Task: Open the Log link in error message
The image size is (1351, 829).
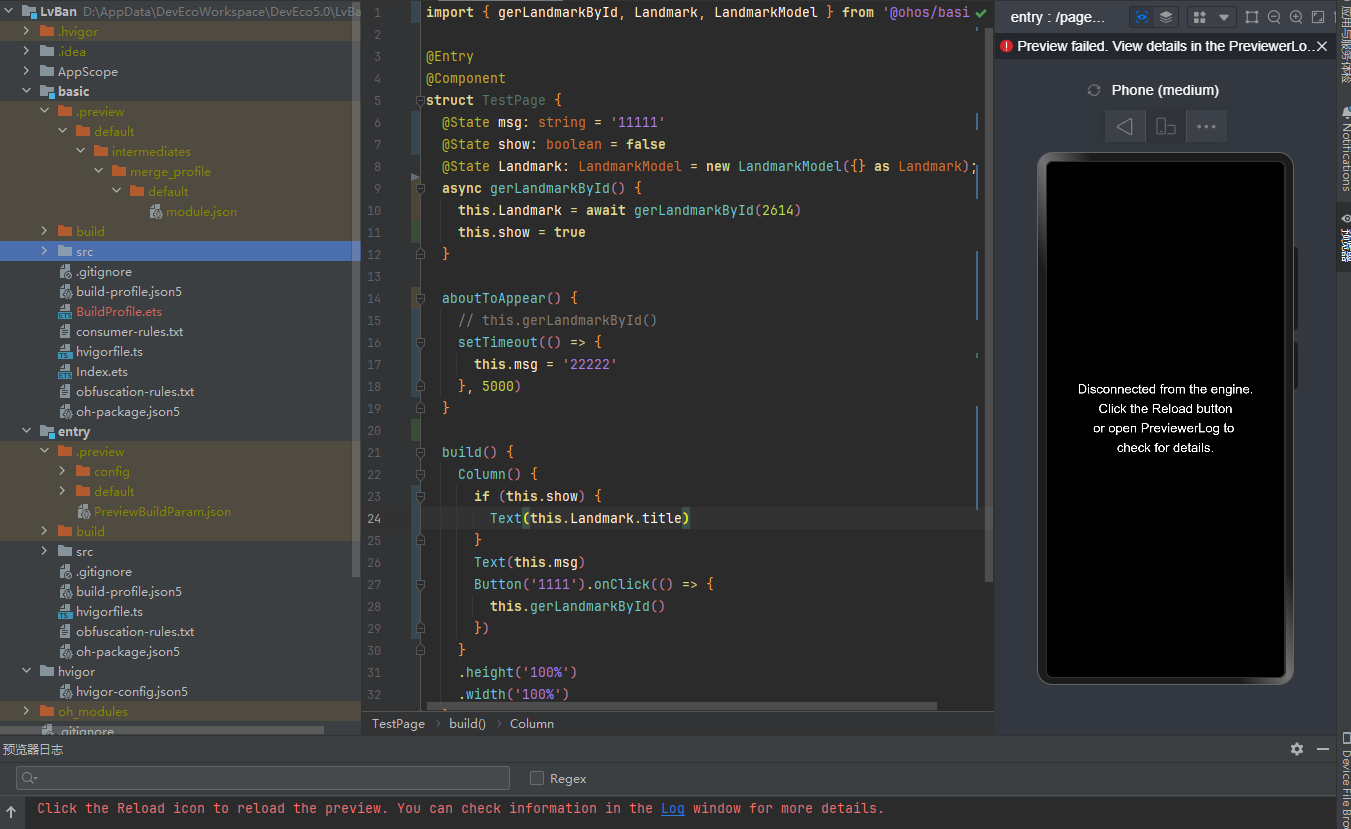Action: (673, 808)
